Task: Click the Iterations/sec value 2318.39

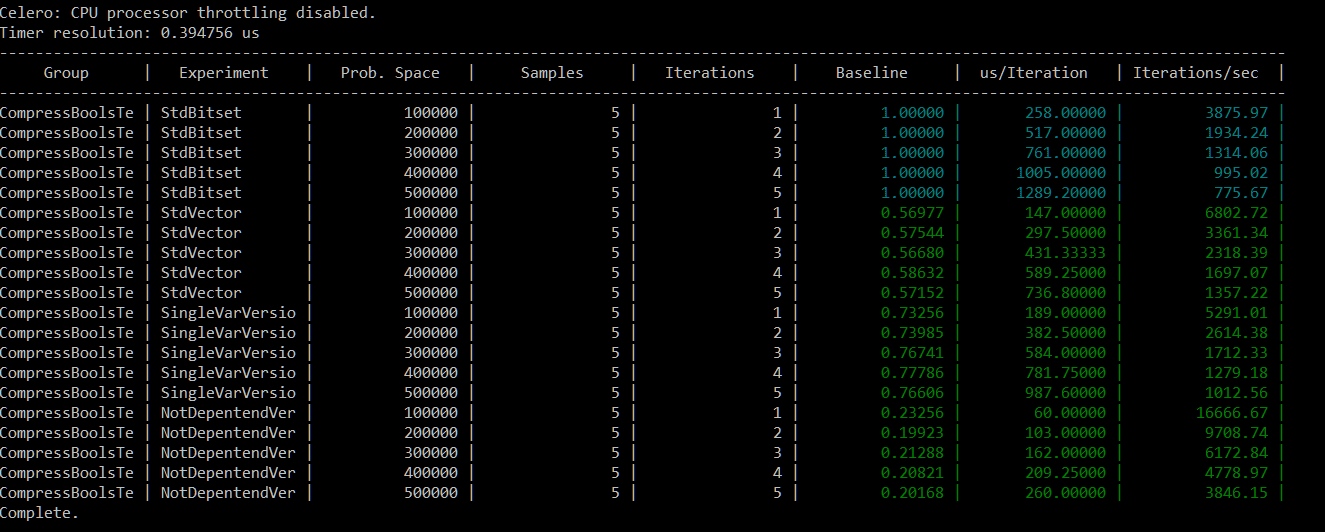Action: pyautogui.click(x=1237, y=253)
